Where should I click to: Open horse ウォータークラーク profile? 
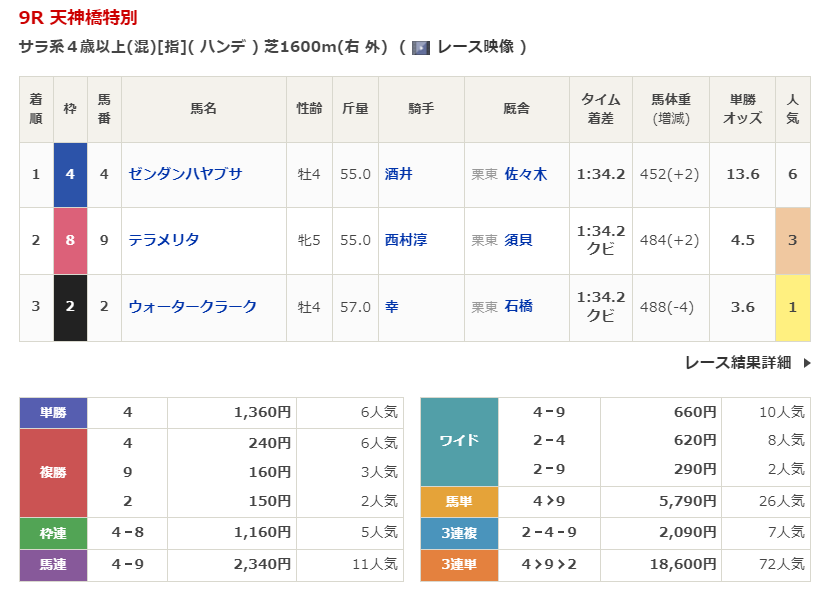point(192,307)
